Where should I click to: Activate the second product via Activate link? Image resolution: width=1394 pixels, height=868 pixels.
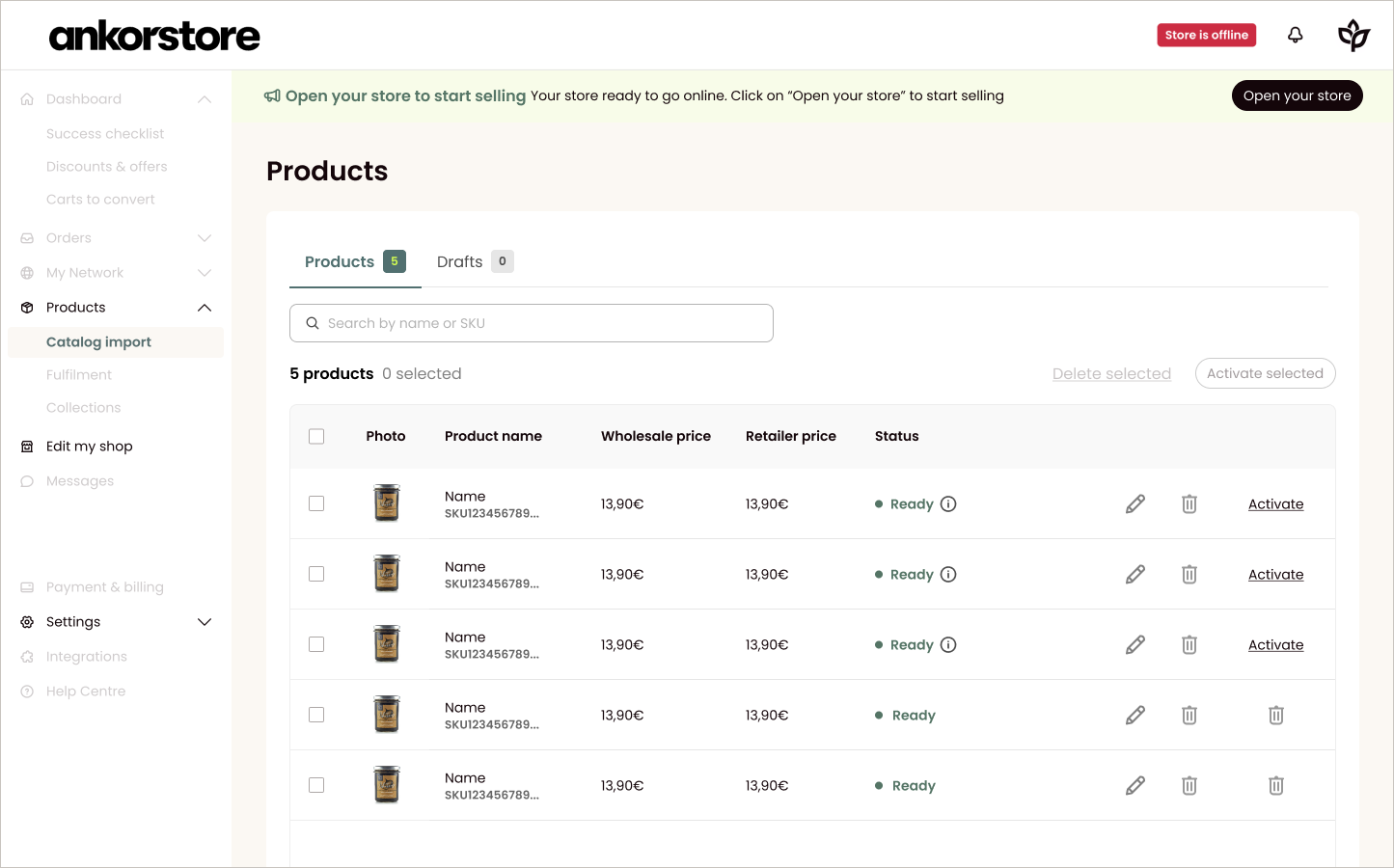1275,574
